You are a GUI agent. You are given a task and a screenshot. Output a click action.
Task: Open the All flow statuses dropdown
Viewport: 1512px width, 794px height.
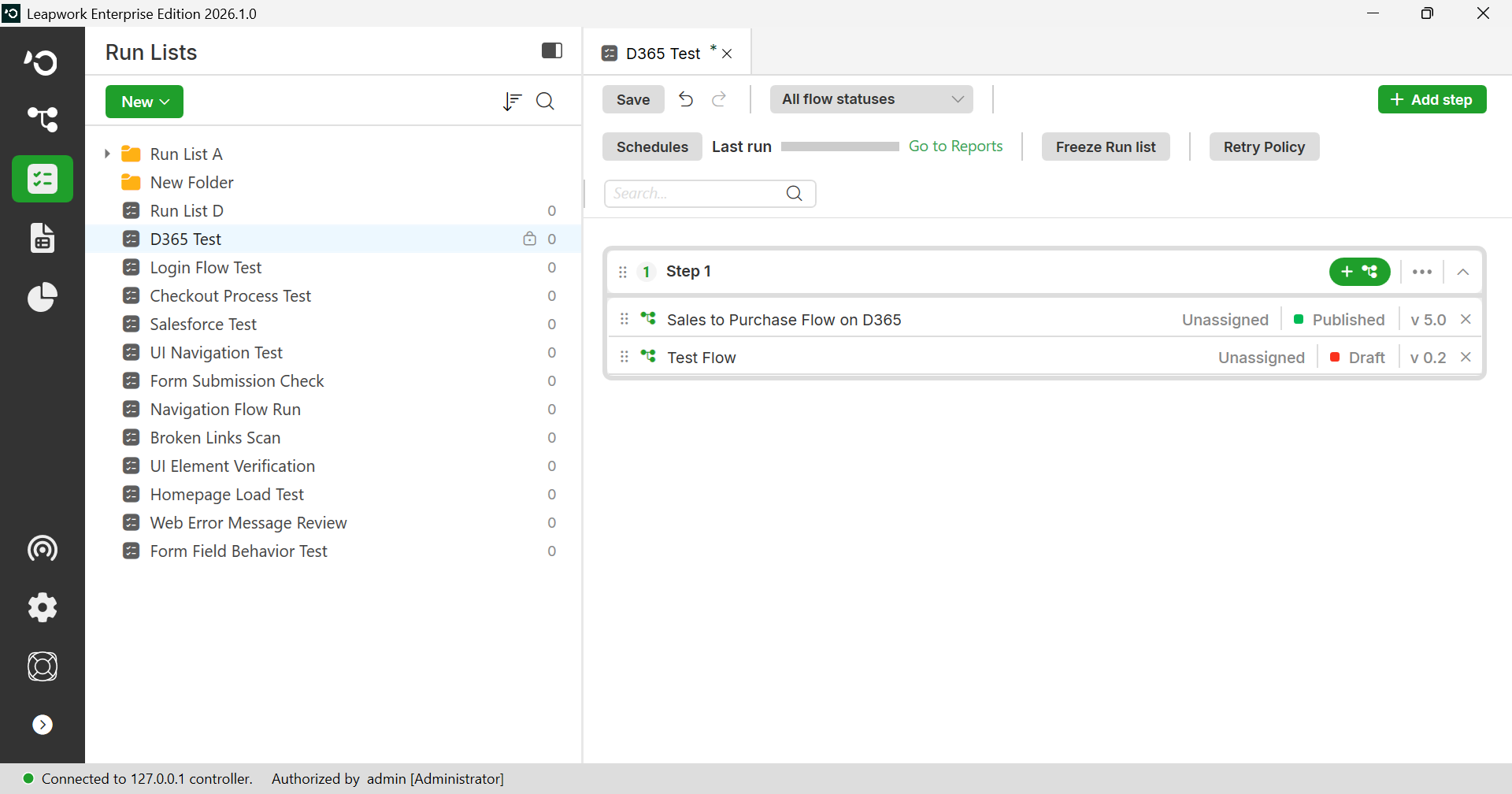coord(872,99)
